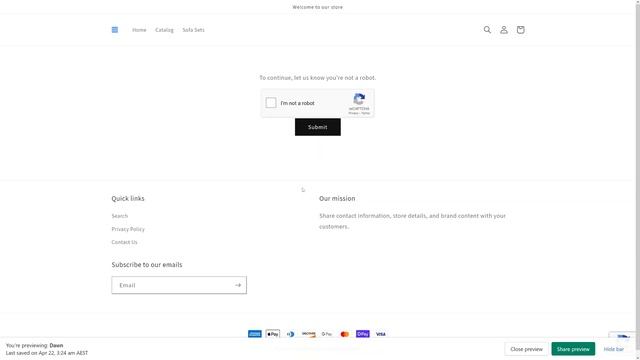Click the Subscribe to our emails heading
The width and height of the screenshot is (640, 360).
coord(147,264)
